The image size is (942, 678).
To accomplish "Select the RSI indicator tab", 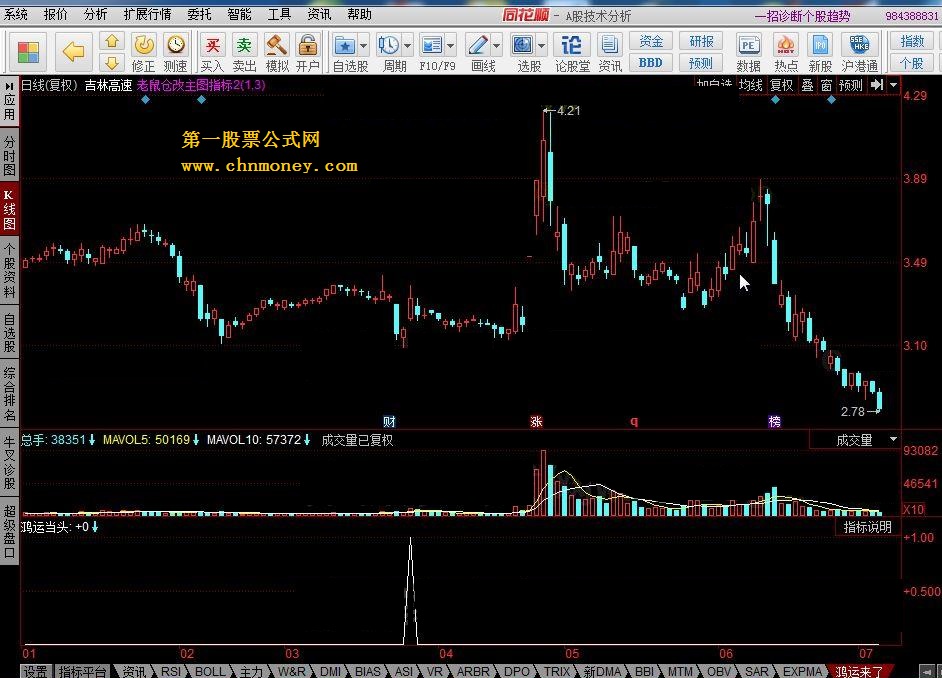I will [x=171, y=671].
